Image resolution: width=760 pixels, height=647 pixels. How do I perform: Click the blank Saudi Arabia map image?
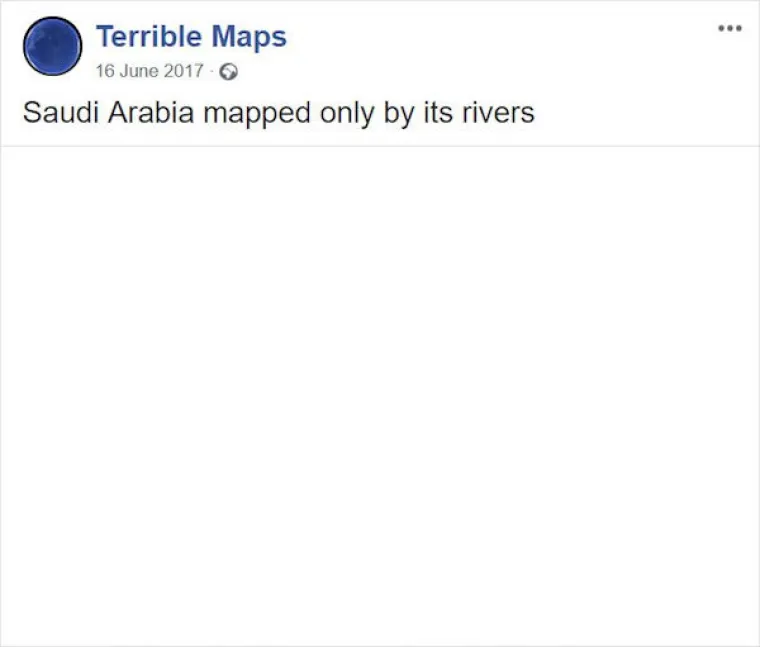coord(380,395)
